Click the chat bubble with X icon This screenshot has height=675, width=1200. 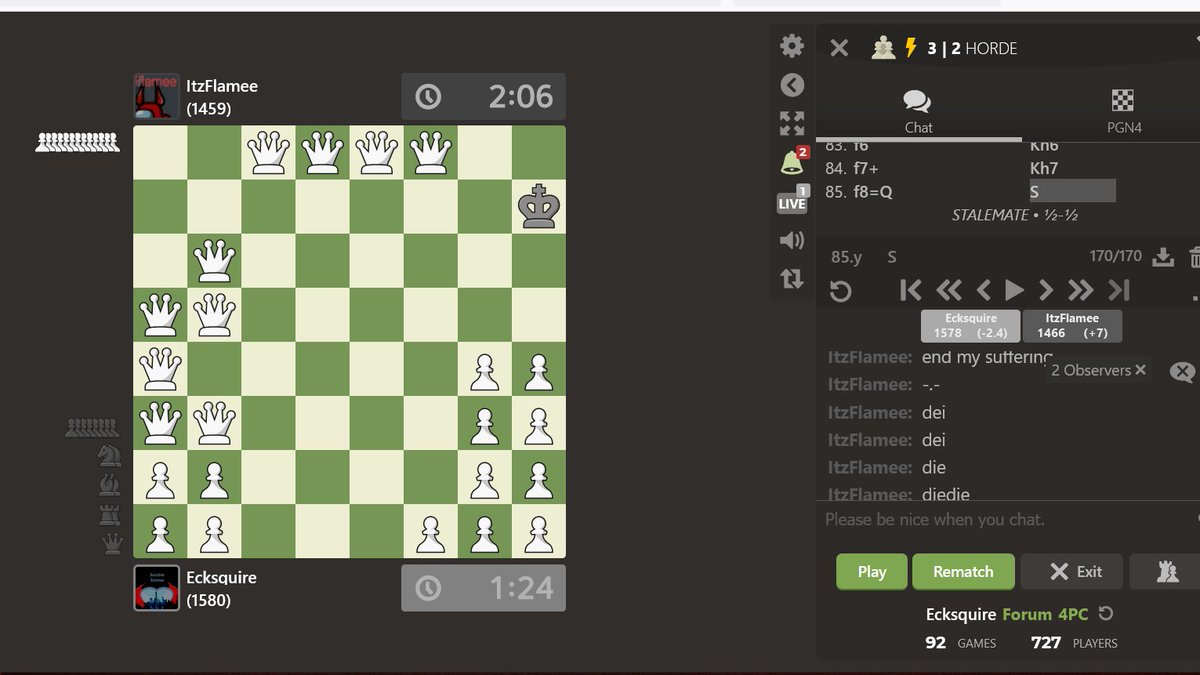click(x=1182, y=372)
